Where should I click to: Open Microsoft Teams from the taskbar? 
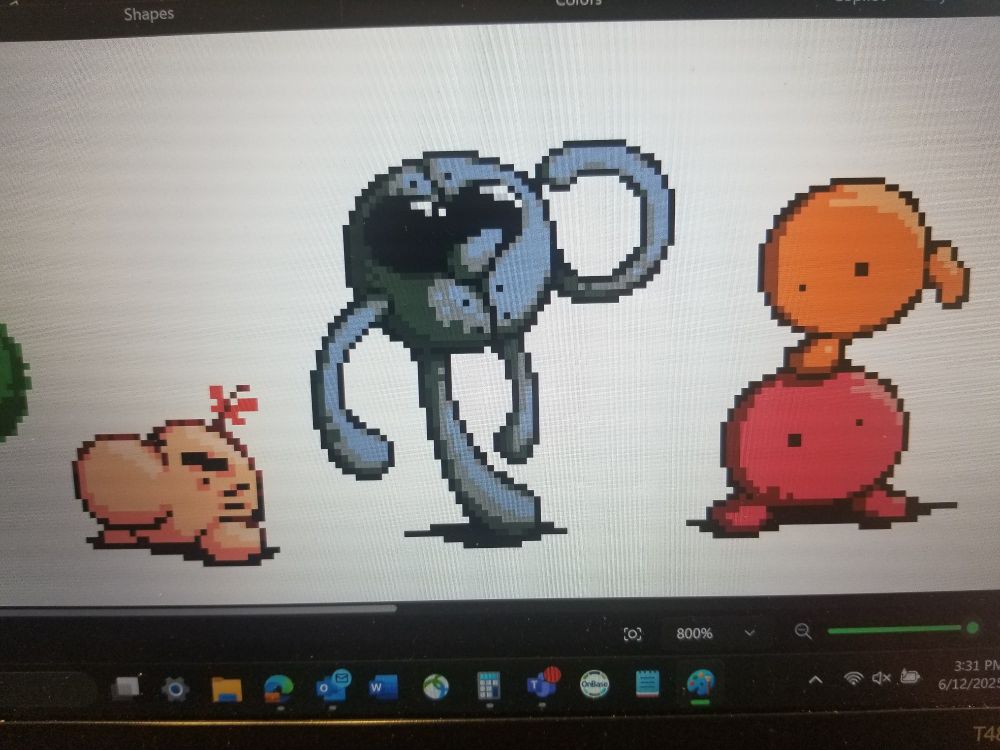(543, 684)
